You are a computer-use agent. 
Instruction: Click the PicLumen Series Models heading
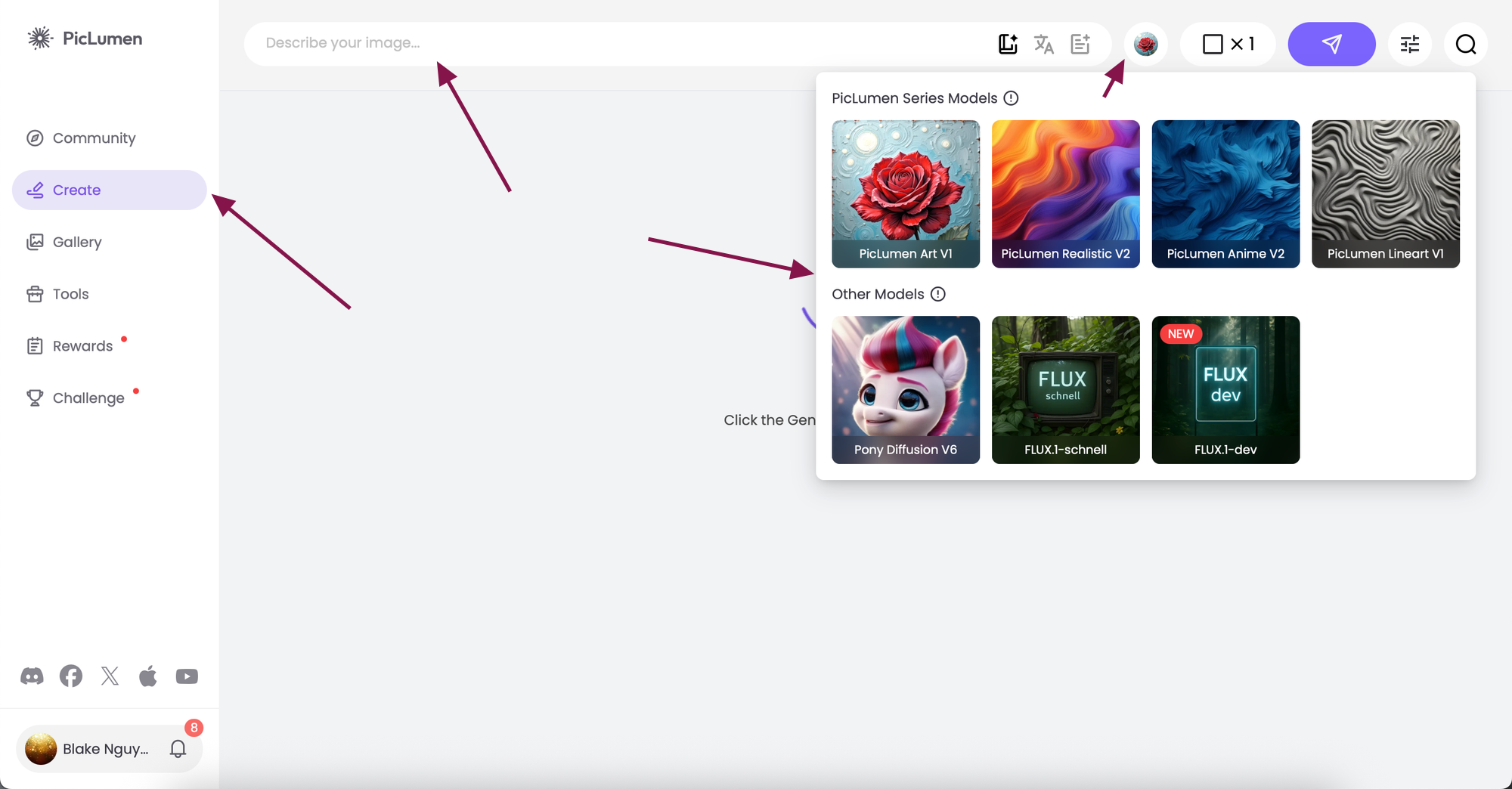(x=915, y=98)
